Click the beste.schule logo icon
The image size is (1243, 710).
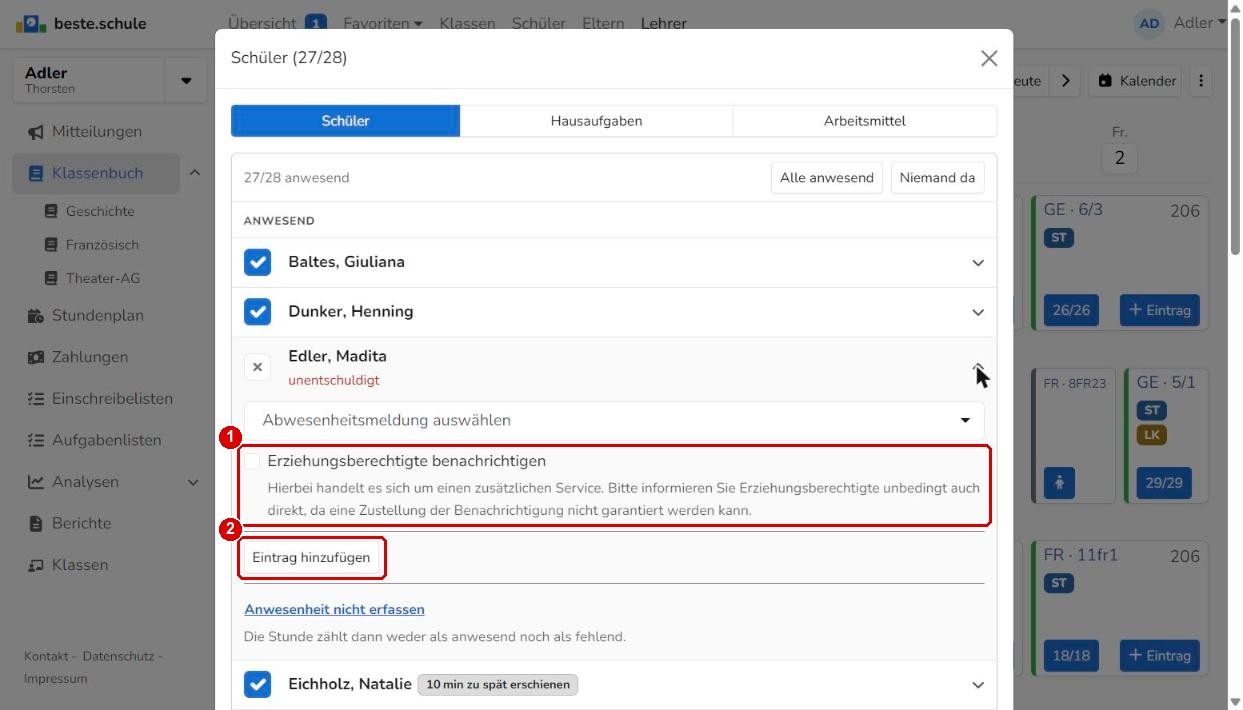click(x=31, y=23)
